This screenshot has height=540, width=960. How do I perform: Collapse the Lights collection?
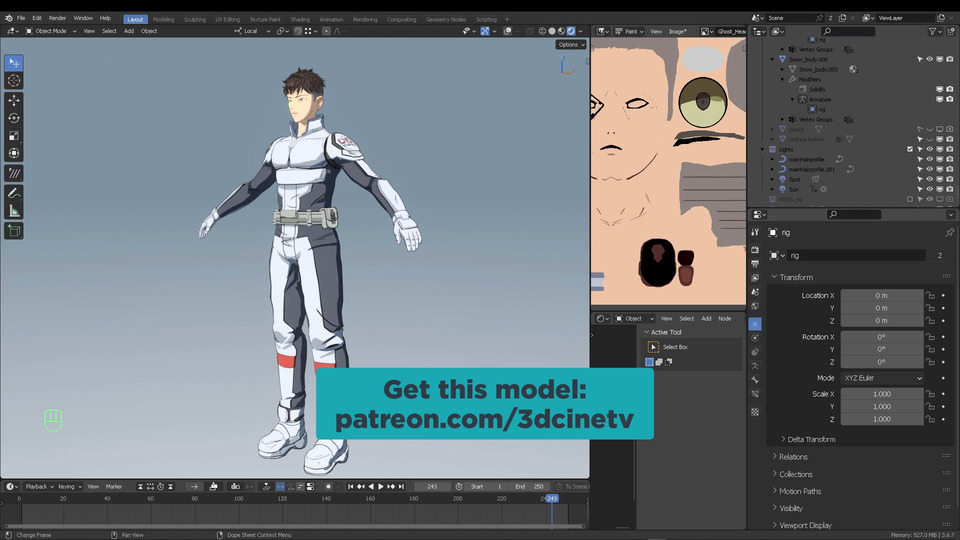pyautogui.click(x=763, y=149)
